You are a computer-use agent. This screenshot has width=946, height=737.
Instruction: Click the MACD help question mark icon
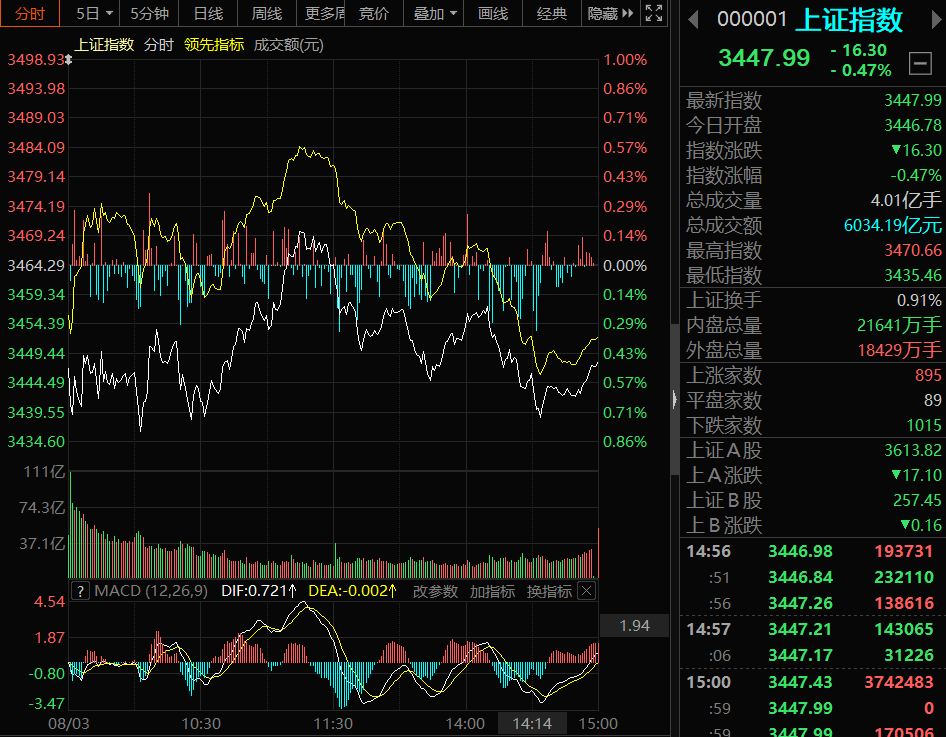point(80,591)
